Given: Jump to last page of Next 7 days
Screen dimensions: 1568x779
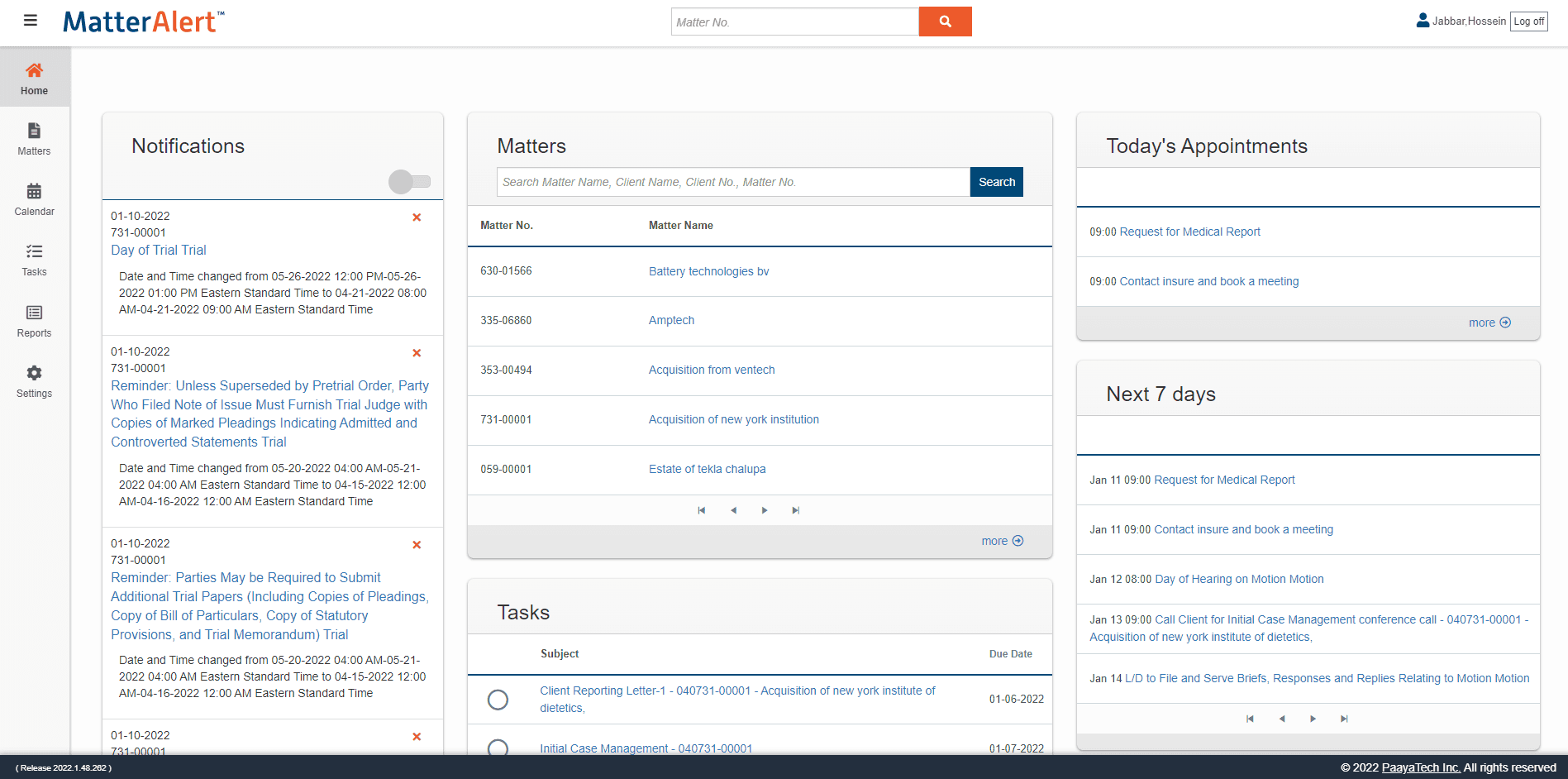Looking at the screenshot, I should coord(1344,719).
